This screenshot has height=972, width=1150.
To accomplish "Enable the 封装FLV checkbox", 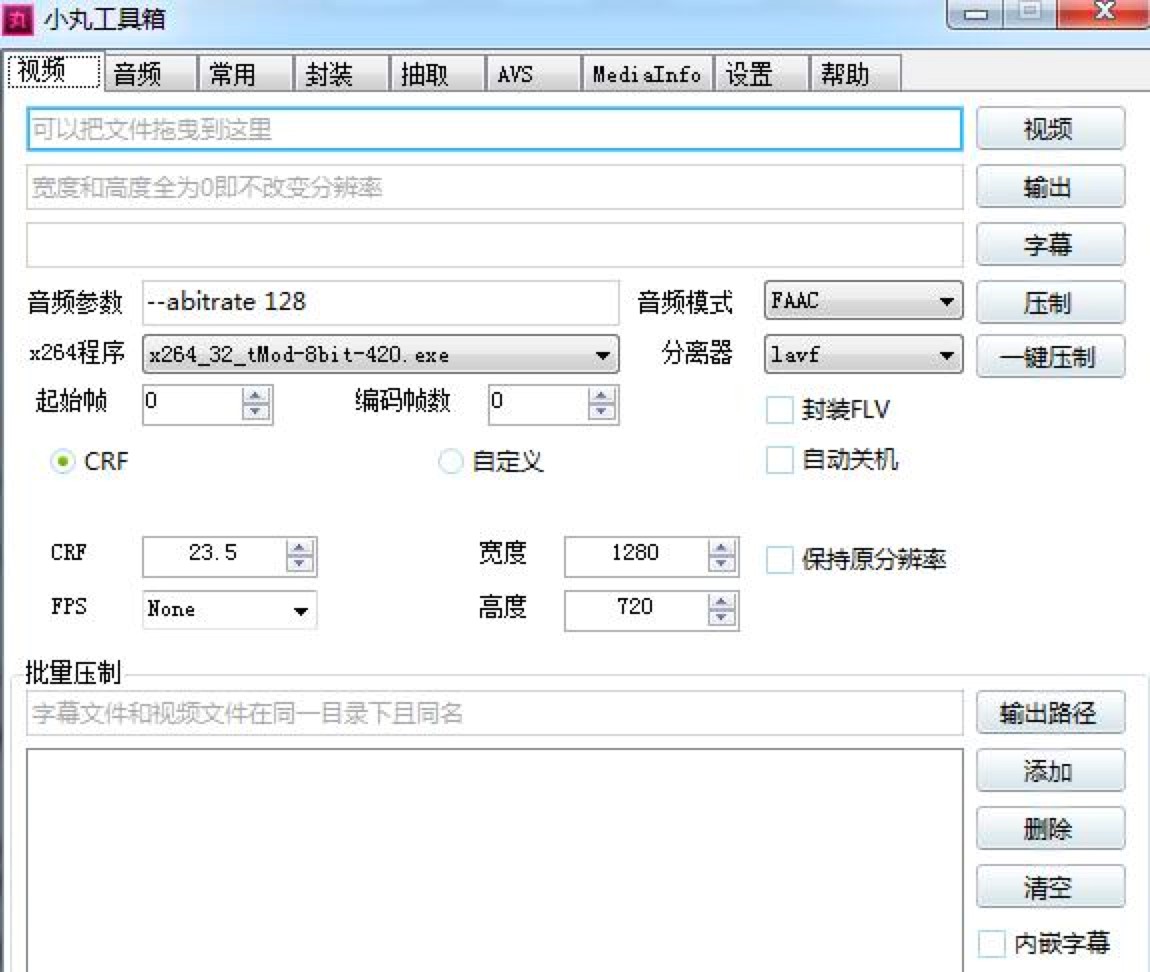I will coord(778,409).
